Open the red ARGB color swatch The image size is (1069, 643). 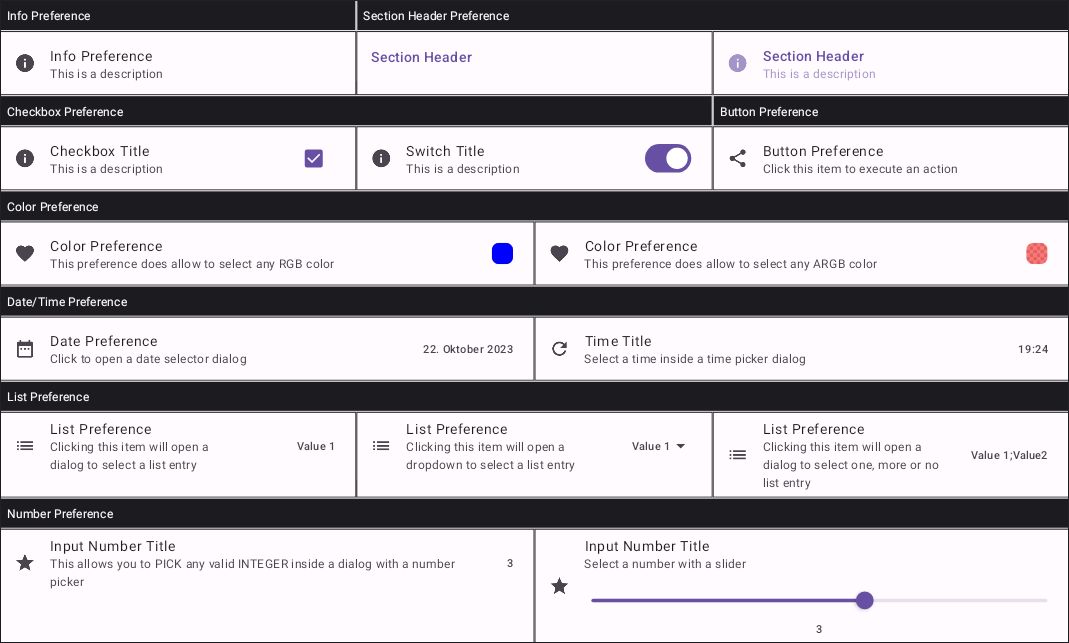1037,254
